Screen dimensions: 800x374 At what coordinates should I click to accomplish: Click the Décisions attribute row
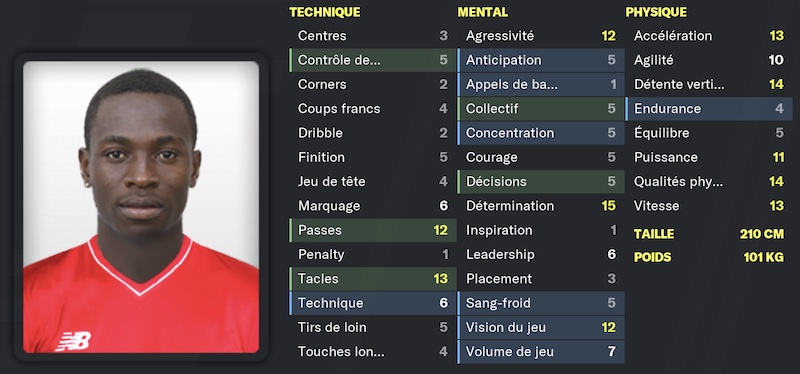(x=541, y=182)
